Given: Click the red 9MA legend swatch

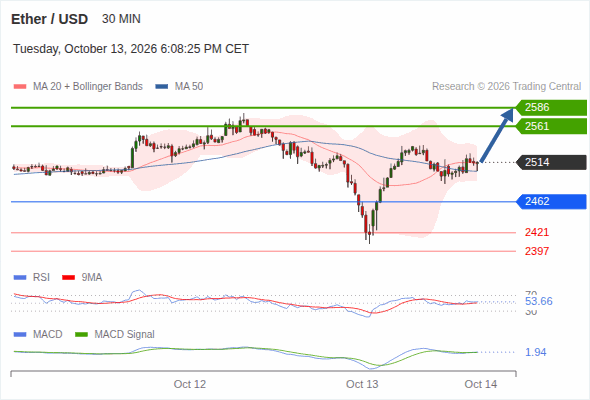Looking at the screenshot, I should pyautogui.click(x=68, y=278).
